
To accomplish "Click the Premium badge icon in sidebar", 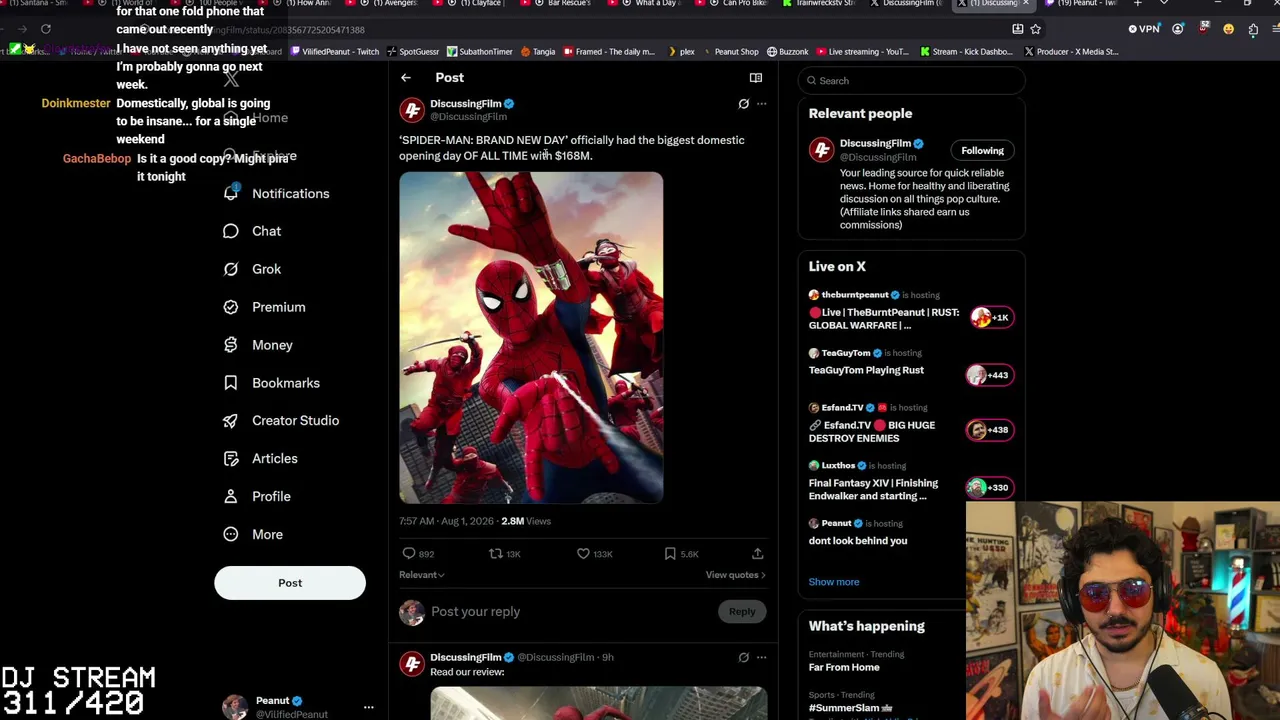I will pyautogui.click(x=231, y=307).
